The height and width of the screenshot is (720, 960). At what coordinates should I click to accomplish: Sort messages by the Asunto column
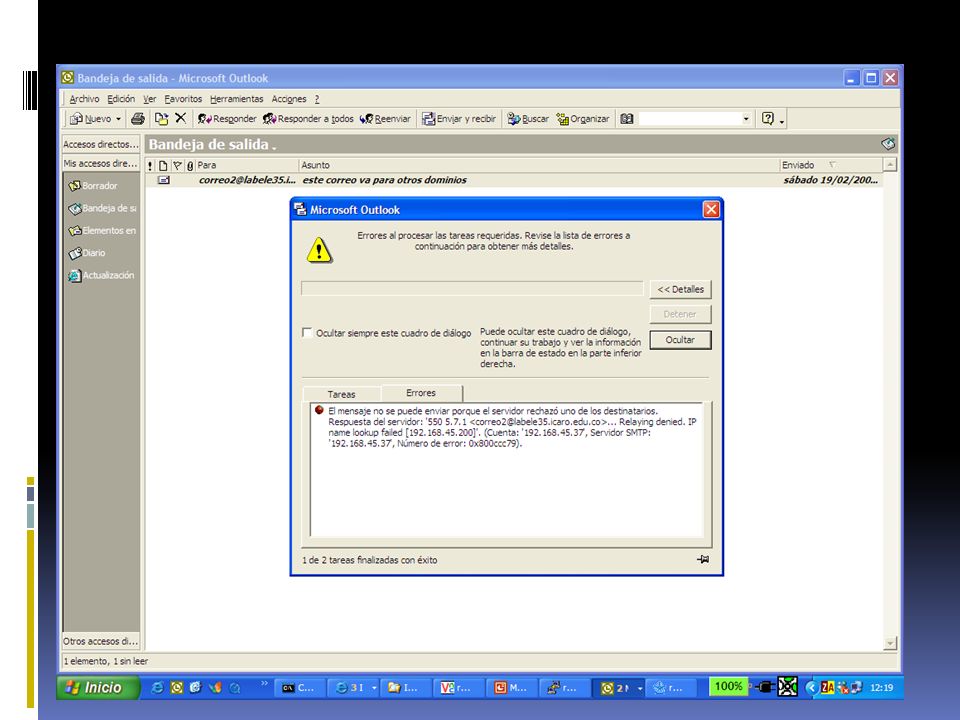tap(539, 165)
